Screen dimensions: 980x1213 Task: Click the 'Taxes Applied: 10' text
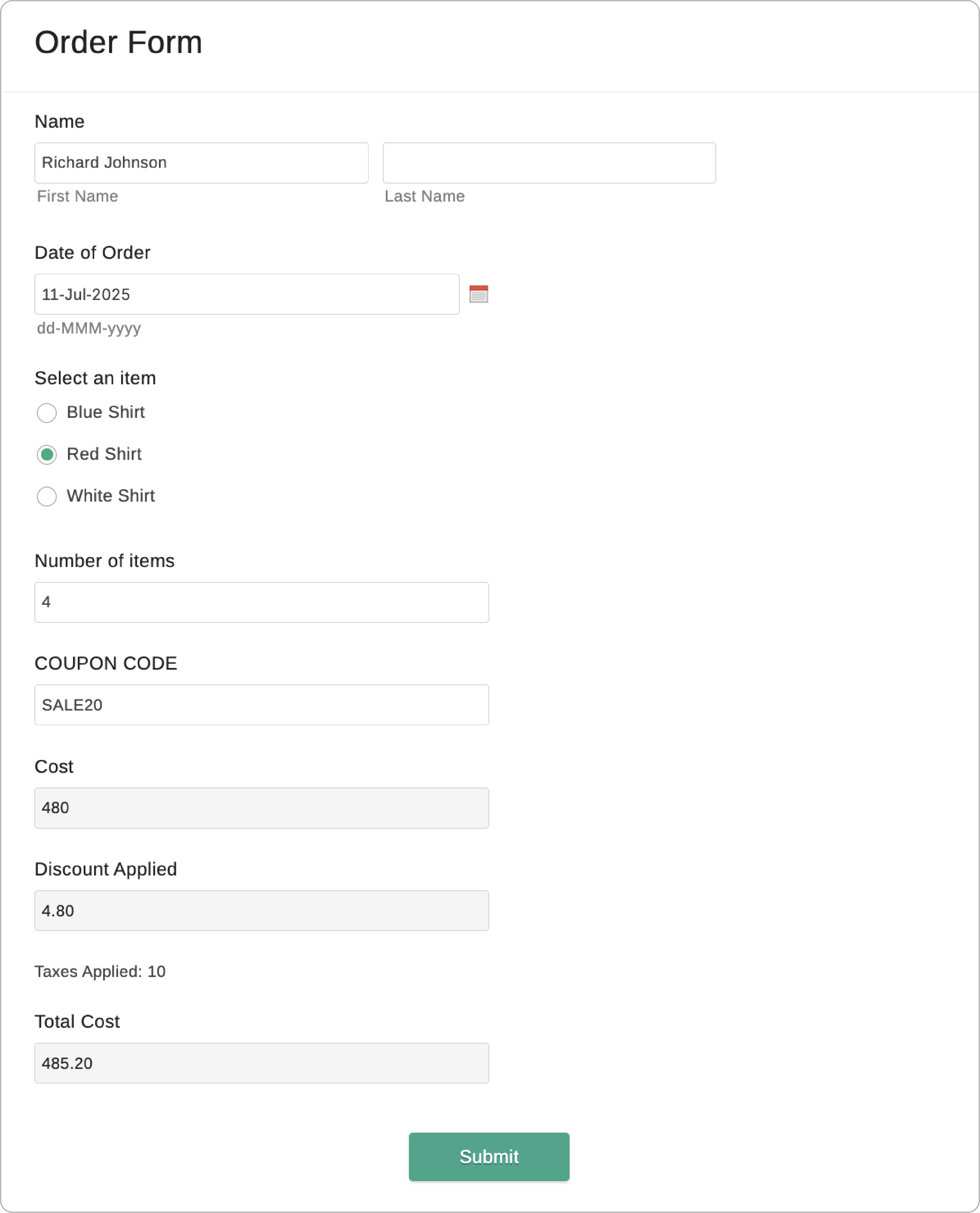(100, 971)
